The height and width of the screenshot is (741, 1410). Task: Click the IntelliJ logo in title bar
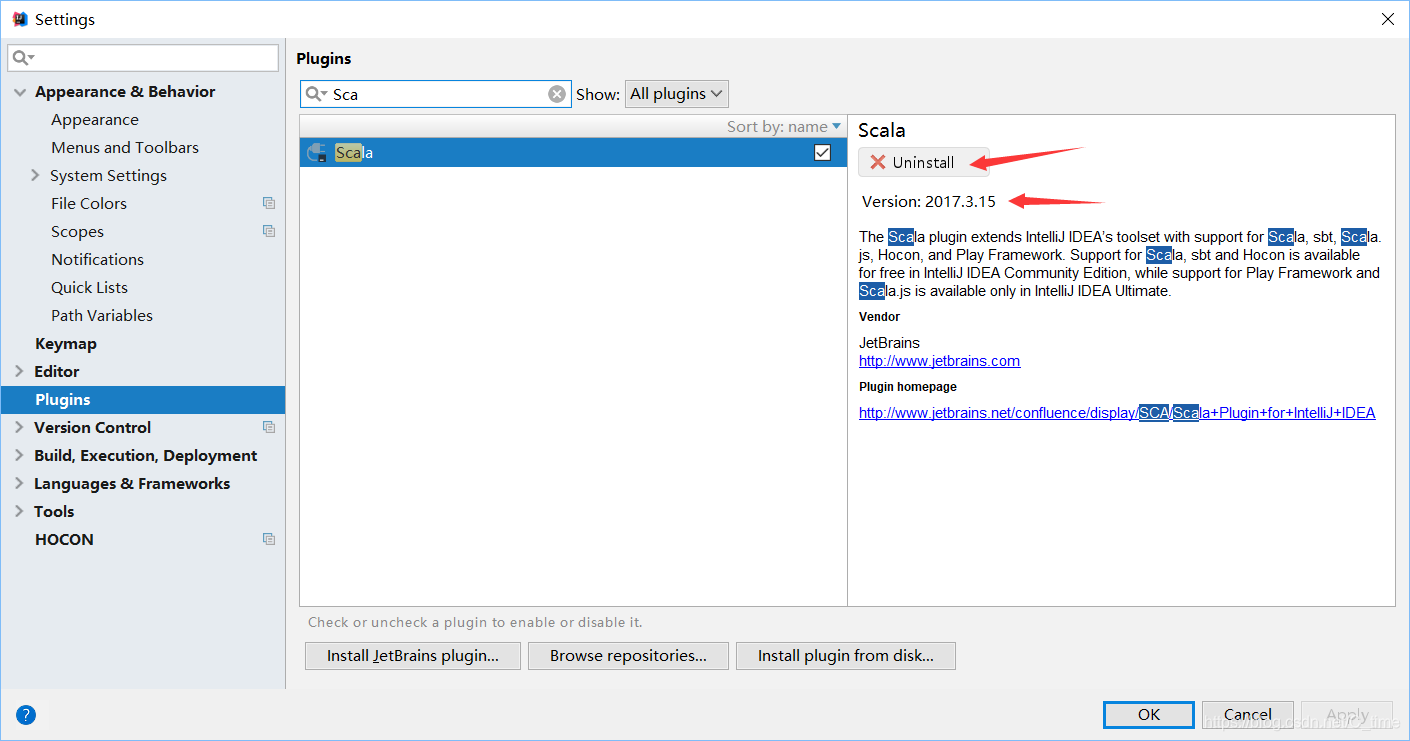point(19,19)
